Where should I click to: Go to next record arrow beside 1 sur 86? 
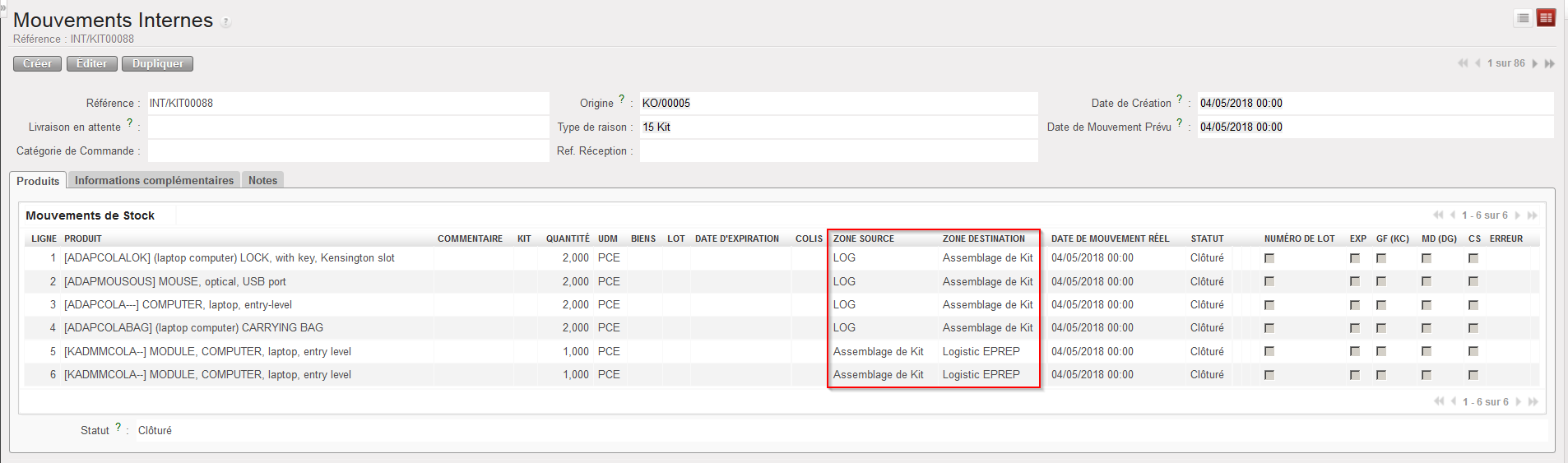point(1535,63)
